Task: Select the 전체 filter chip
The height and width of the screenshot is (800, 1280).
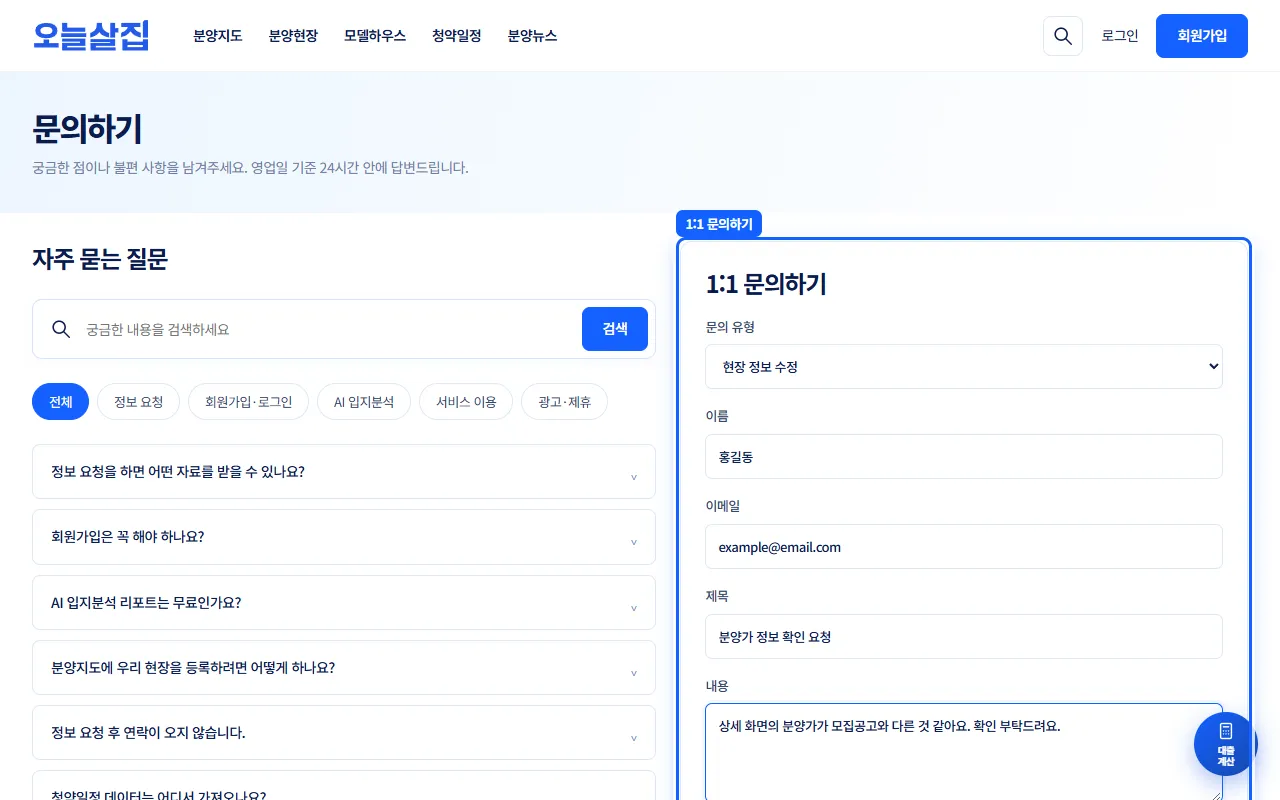Action: [61, 402]
